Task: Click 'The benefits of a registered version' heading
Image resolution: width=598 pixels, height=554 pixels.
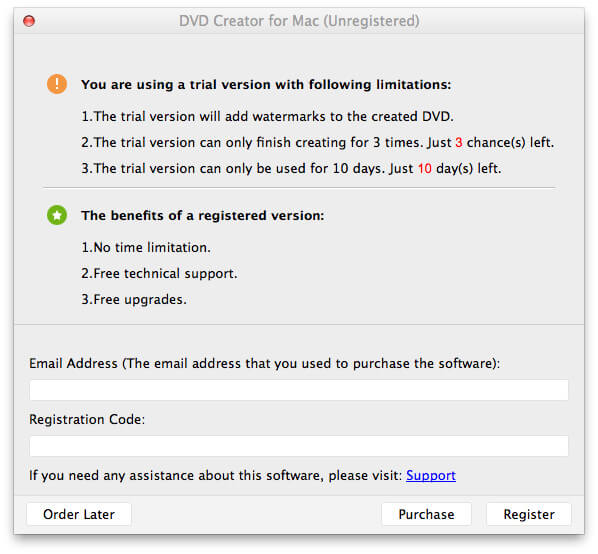Action: 203,215
